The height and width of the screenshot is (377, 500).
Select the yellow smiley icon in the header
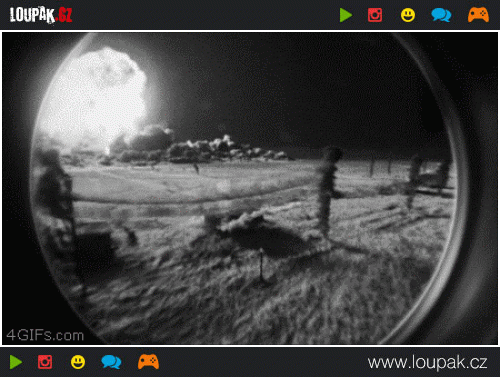408,15
